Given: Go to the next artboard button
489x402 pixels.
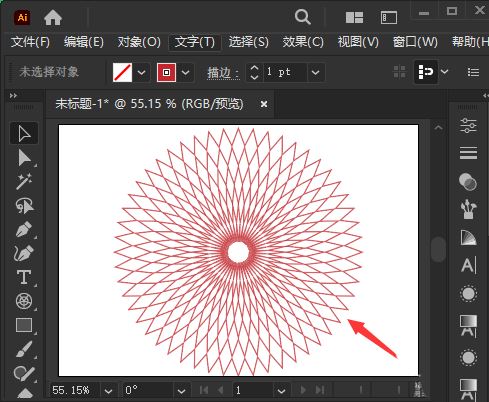Looking at the screenshot, I should pos(303,390).
